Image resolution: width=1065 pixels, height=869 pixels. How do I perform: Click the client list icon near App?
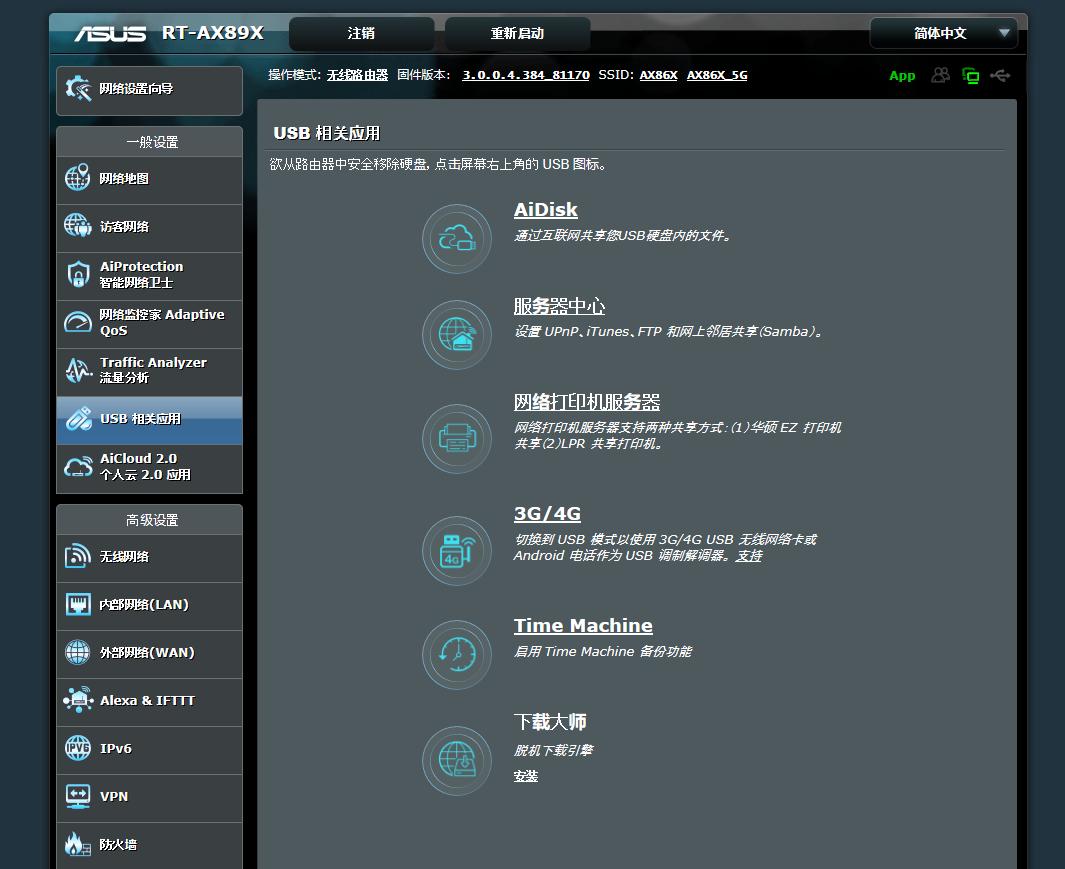tap(939, 75)
